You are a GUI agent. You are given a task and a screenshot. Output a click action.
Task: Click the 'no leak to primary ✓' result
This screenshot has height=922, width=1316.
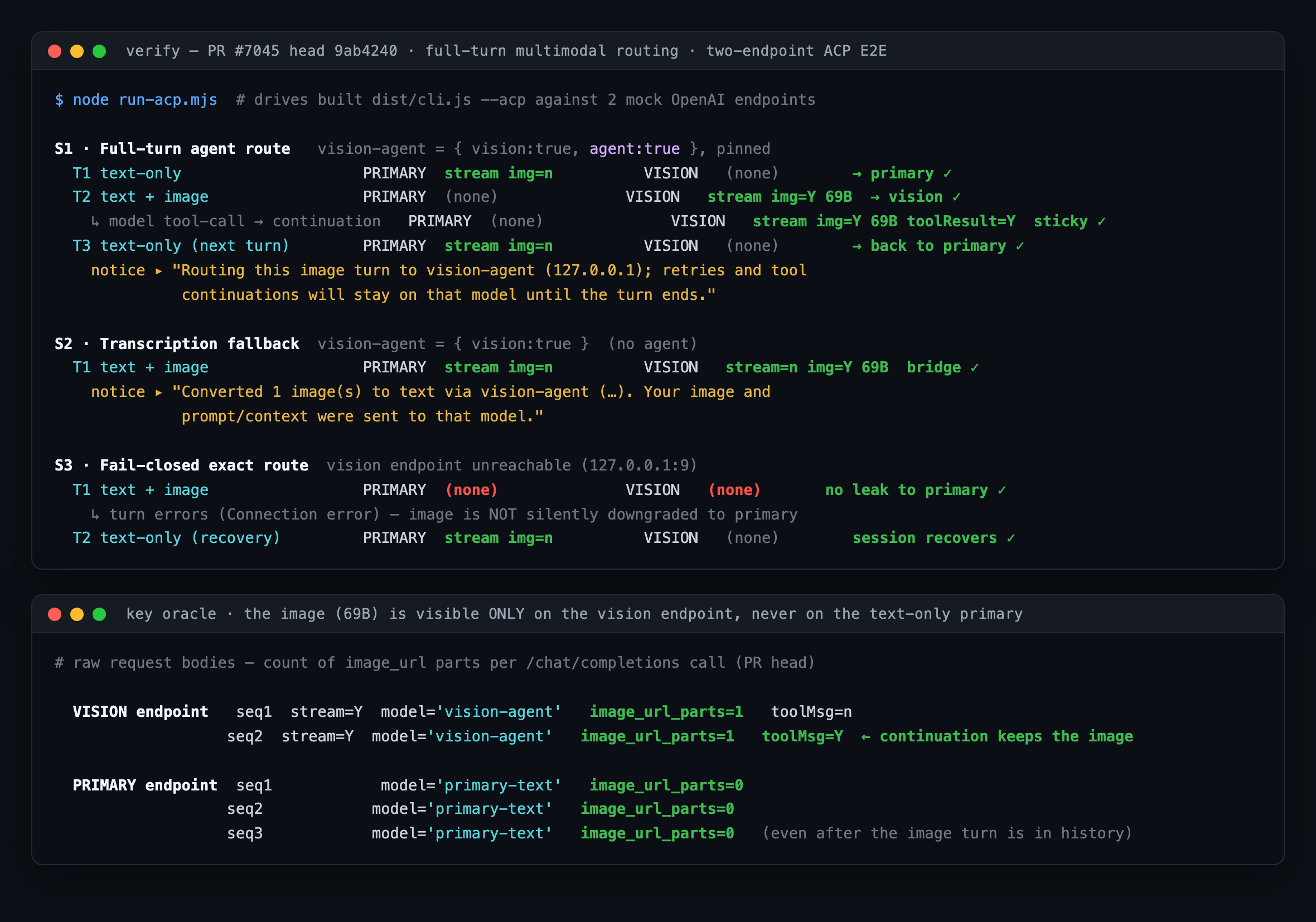[916, 490]
